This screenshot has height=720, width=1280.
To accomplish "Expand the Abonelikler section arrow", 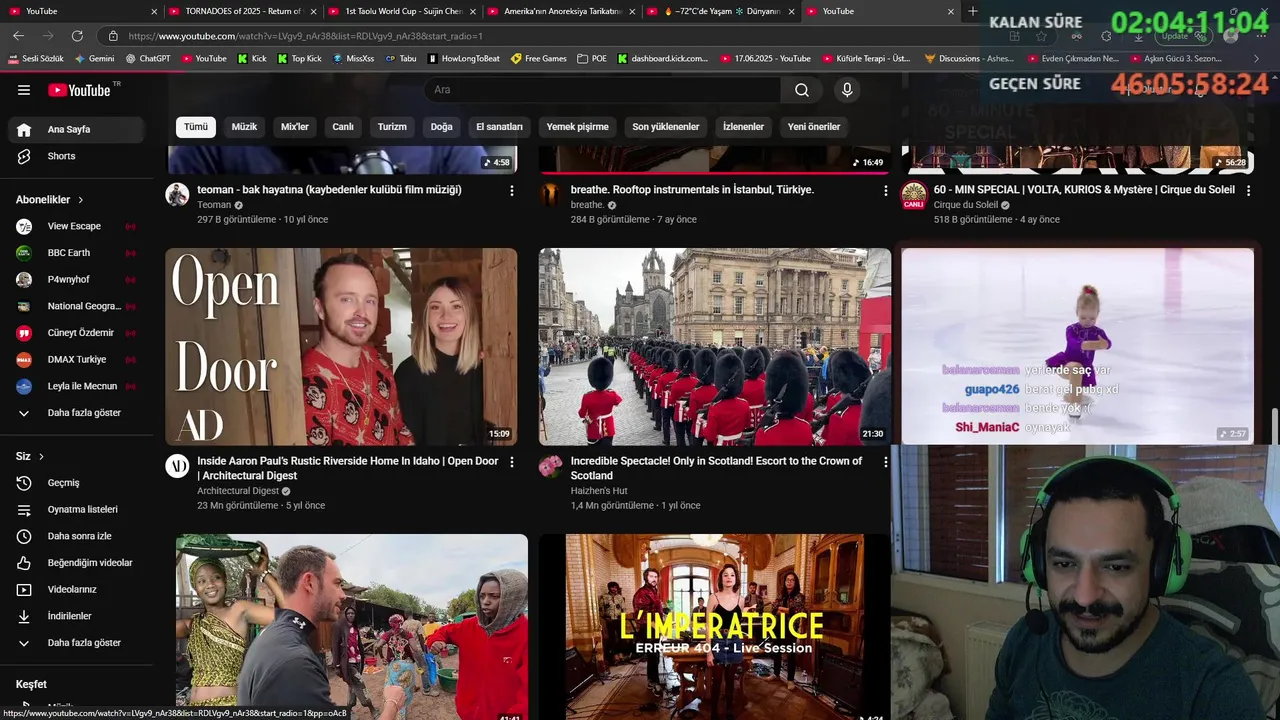I will point(81,200).
